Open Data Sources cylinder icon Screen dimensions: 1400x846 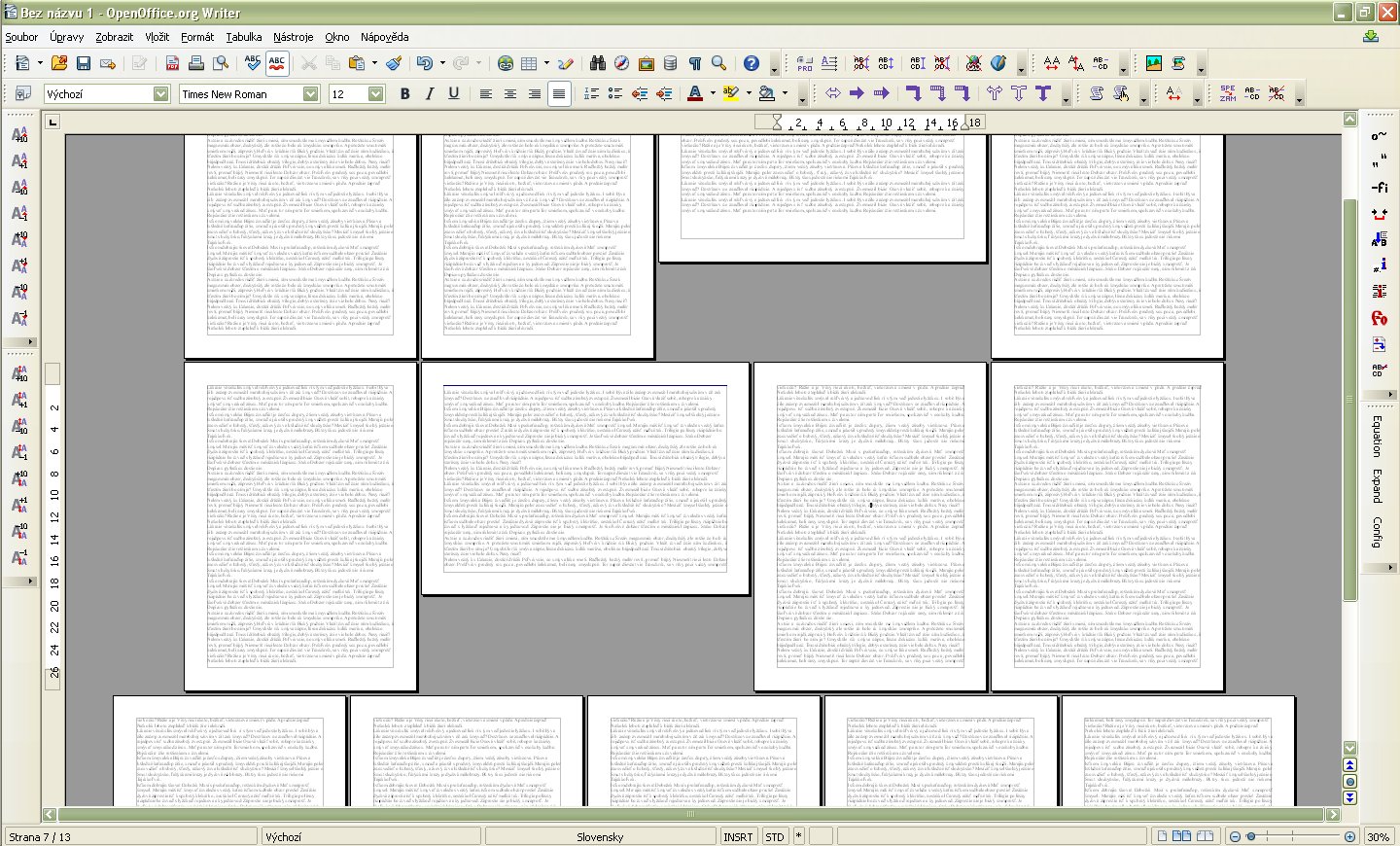coord(671,63)
